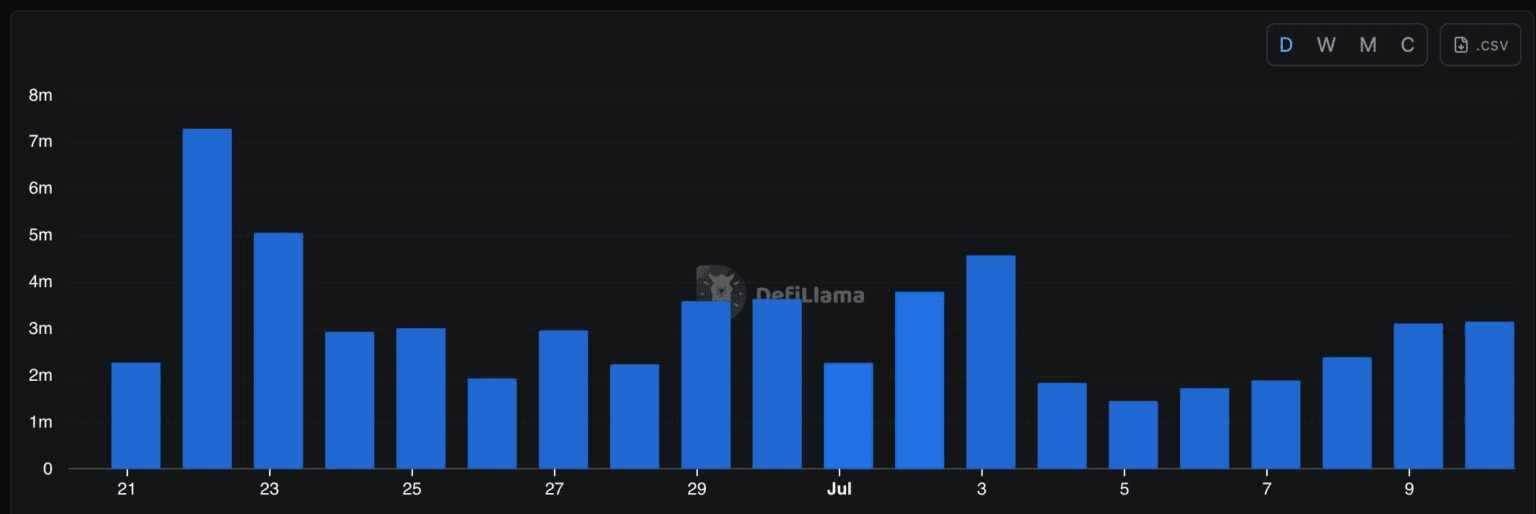Image resolution: width=1536 pixels, height=514 pixels.
Task: Switch chart to weekly W view
Action: coord(1326,45)
